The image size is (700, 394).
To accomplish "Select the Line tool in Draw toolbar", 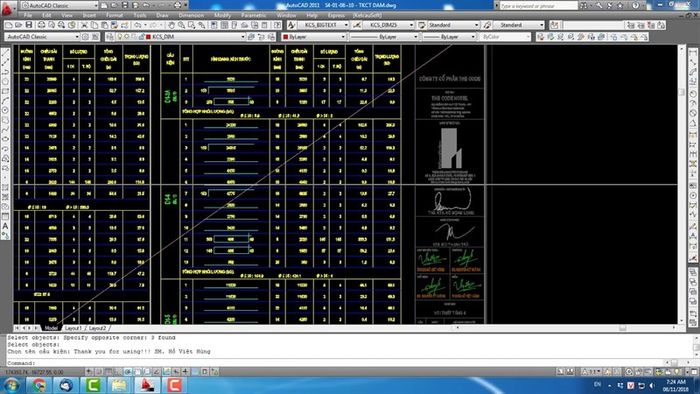I will point(5,53).
